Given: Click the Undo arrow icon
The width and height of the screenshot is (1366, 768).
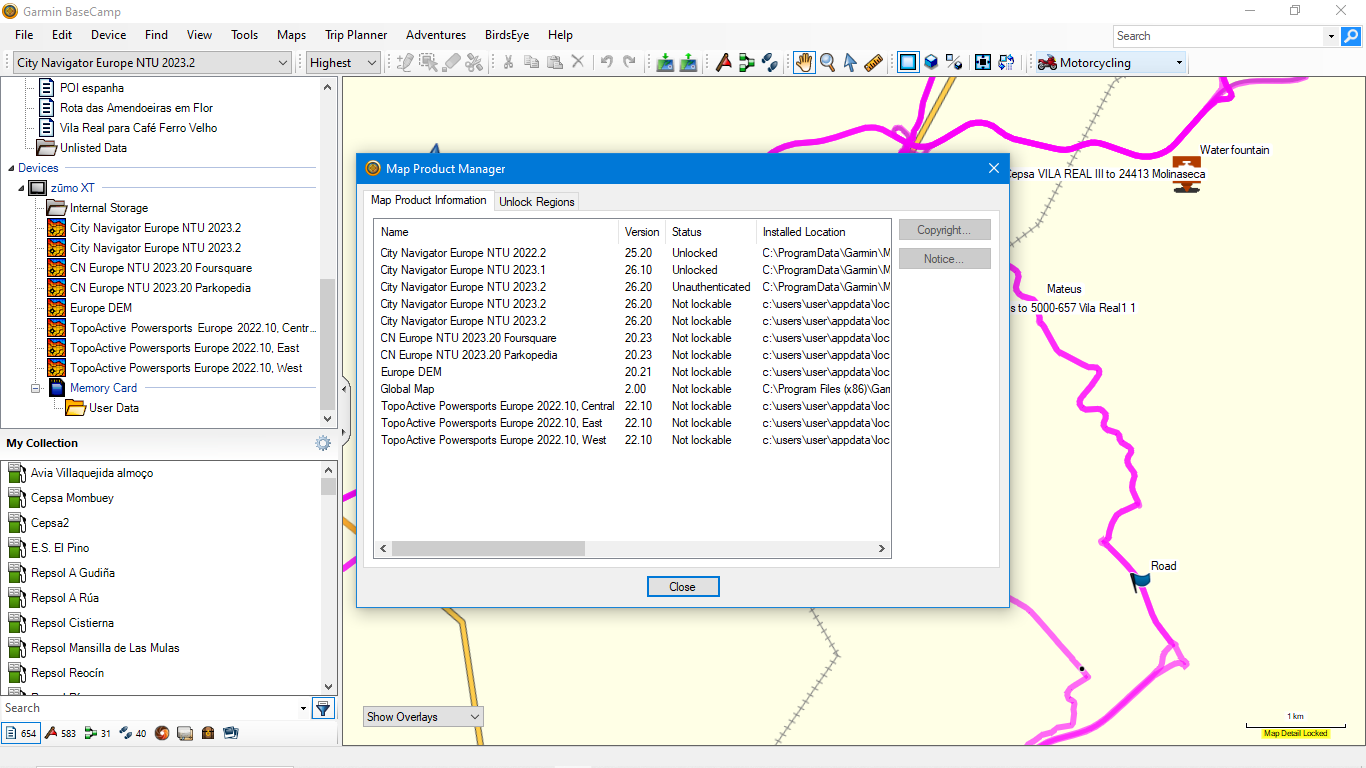Looking at the screenshot, I should pyautogui.click(x=606, y=62).
